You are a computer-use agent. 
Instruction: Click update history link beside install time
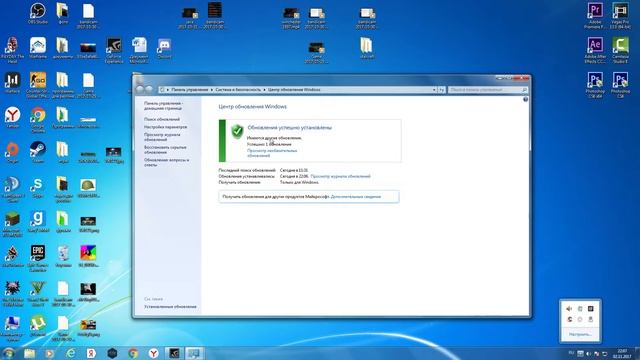pyautogui.click(x=340, y=176)
